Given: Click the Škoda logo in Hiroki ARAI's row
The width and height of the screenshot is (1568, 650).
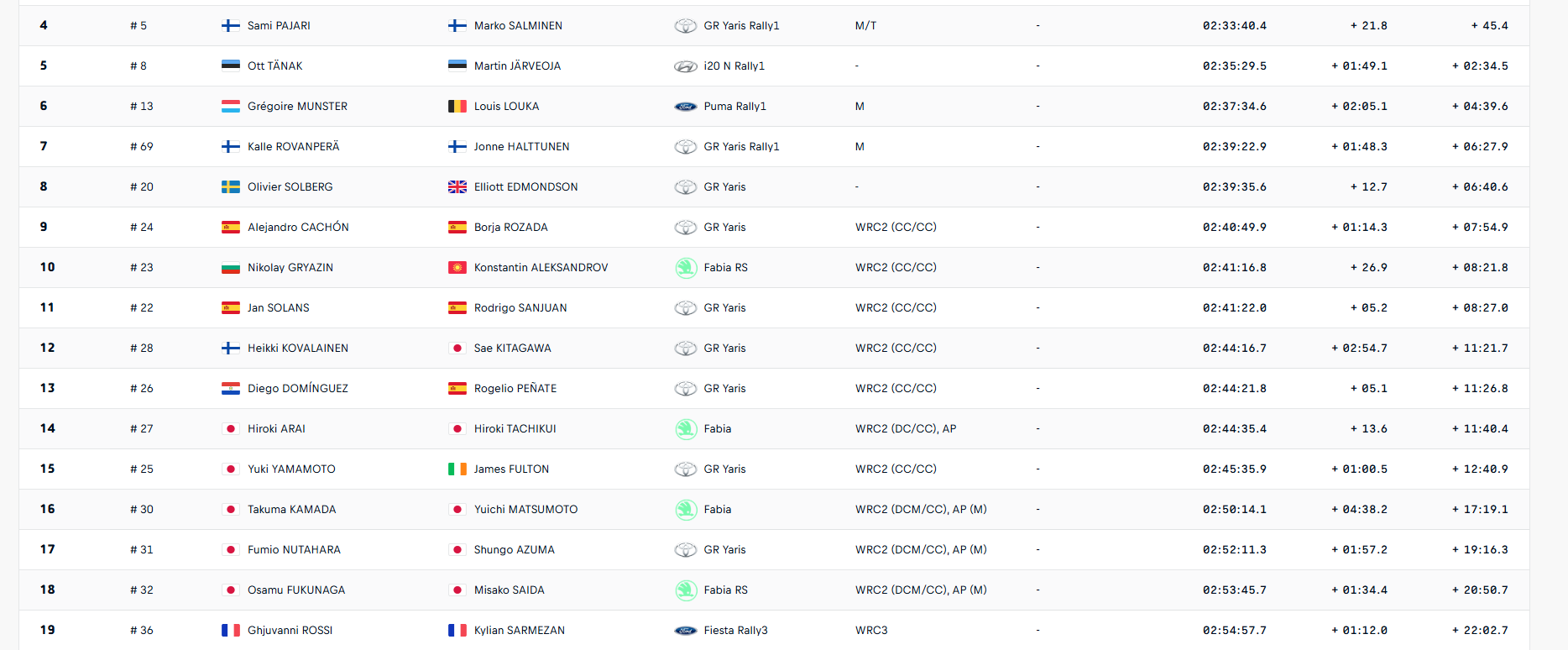Looking at the screenshot, I should pos(686,429).
